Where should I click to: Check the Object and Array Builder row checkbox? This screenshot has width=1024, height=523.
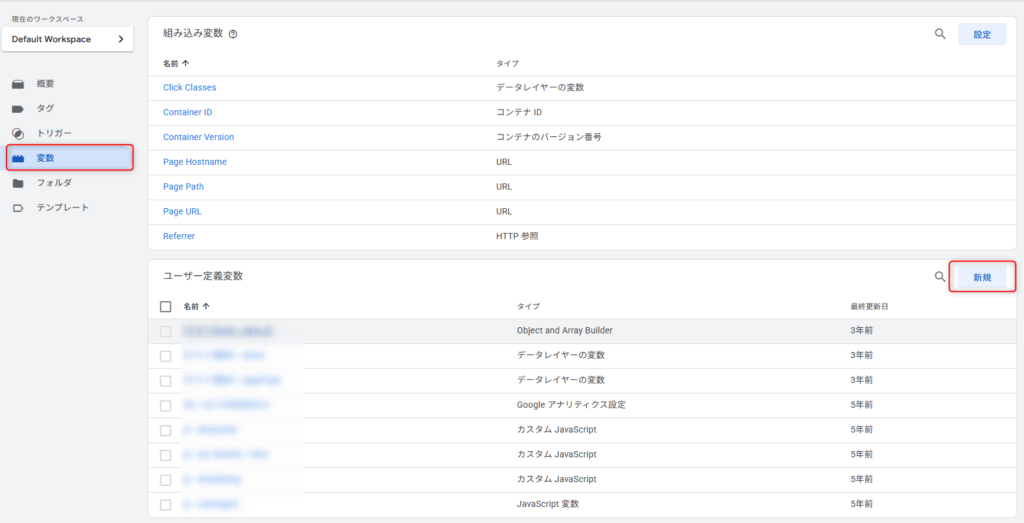166,330
